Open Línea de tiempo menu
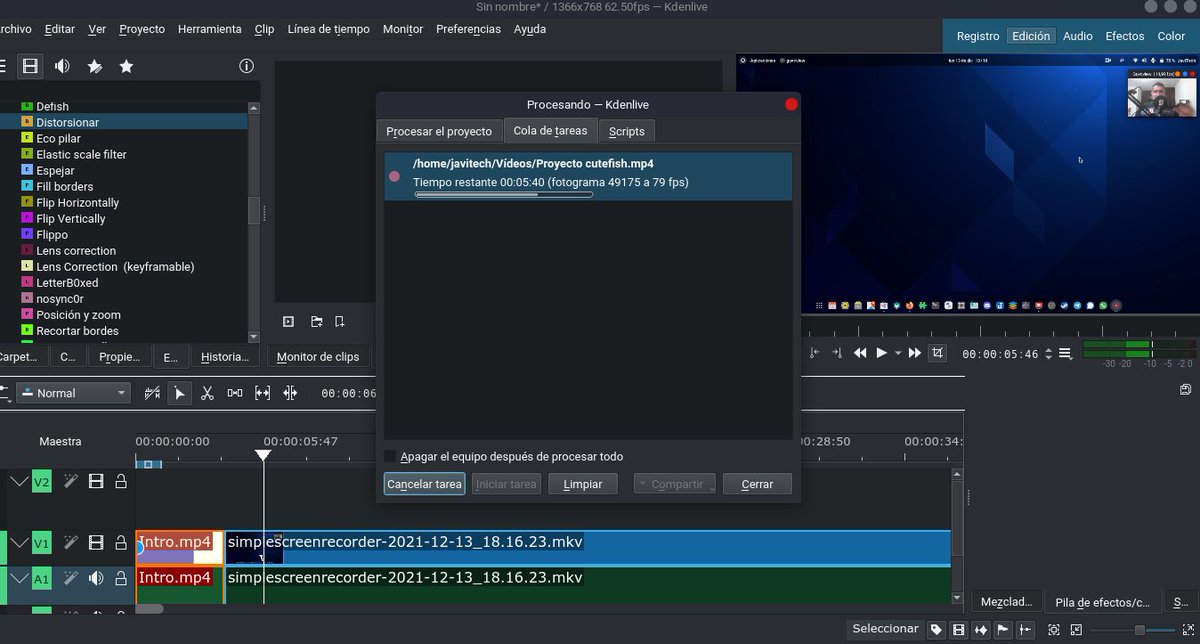 (328, 29)
